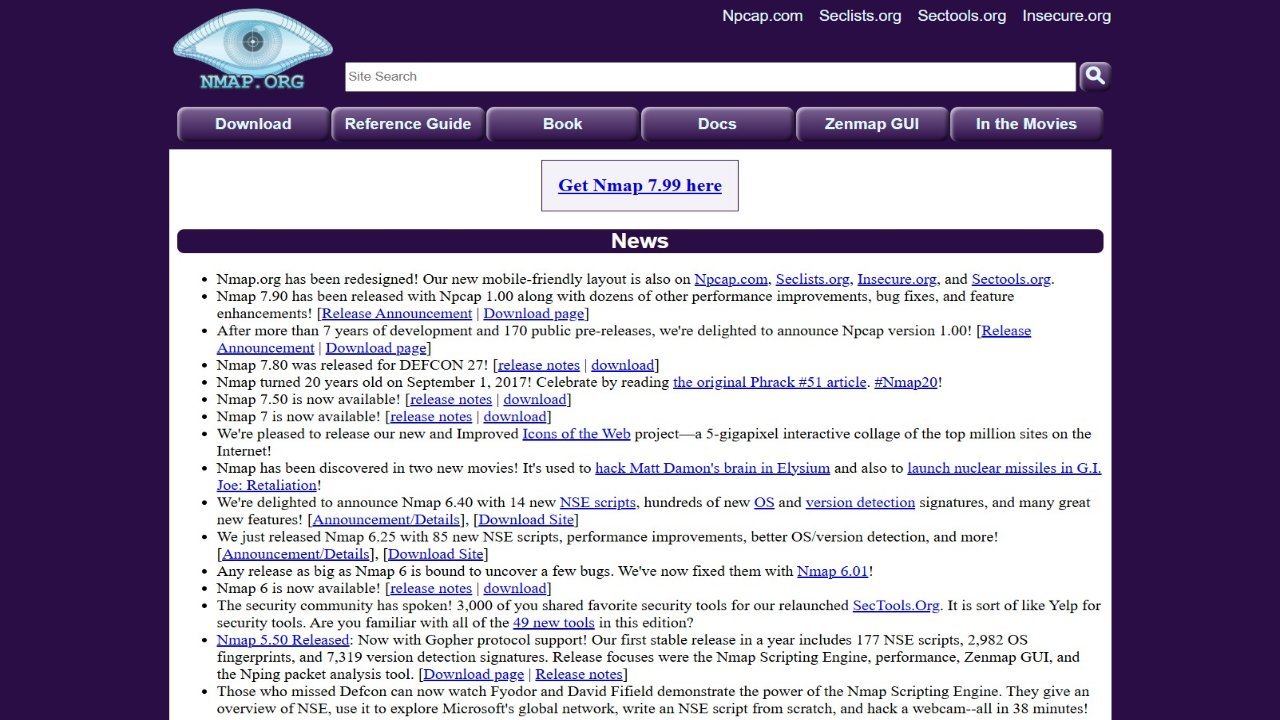This screenshot has height=720, width=1280.
Task: Open the Nmap 5.50 Release notes link
Action: click(579, 674)
